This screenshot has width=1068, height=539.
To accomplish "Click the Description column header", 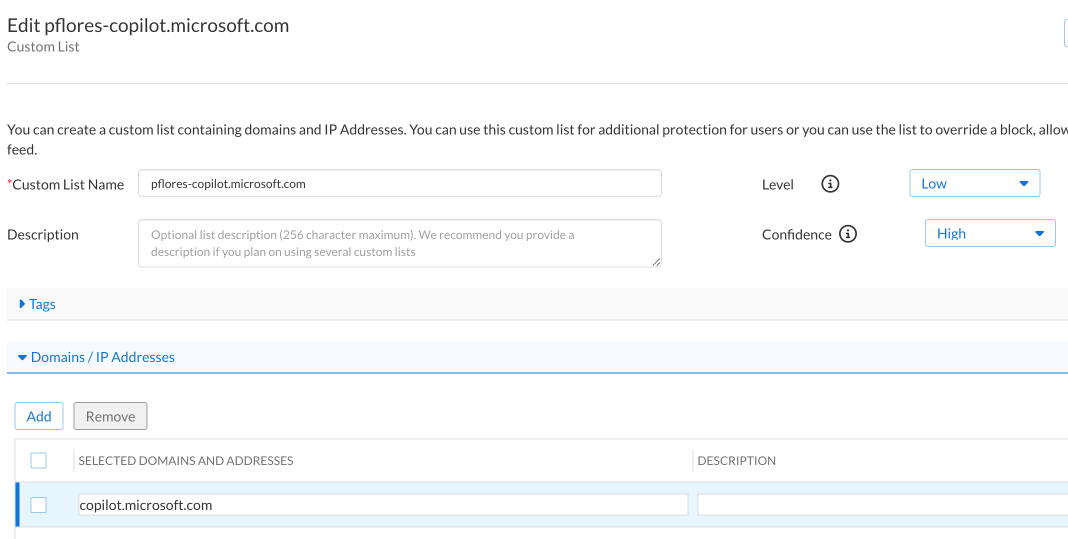I will coord(737,461).
